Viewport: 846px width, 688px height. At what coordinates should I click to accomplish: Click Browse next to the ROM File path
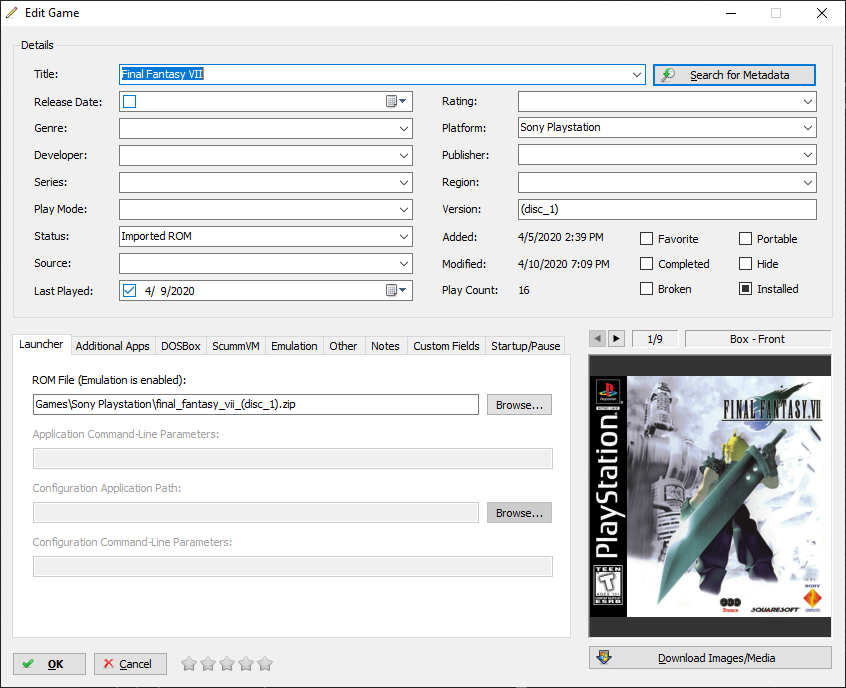(519, 405)
